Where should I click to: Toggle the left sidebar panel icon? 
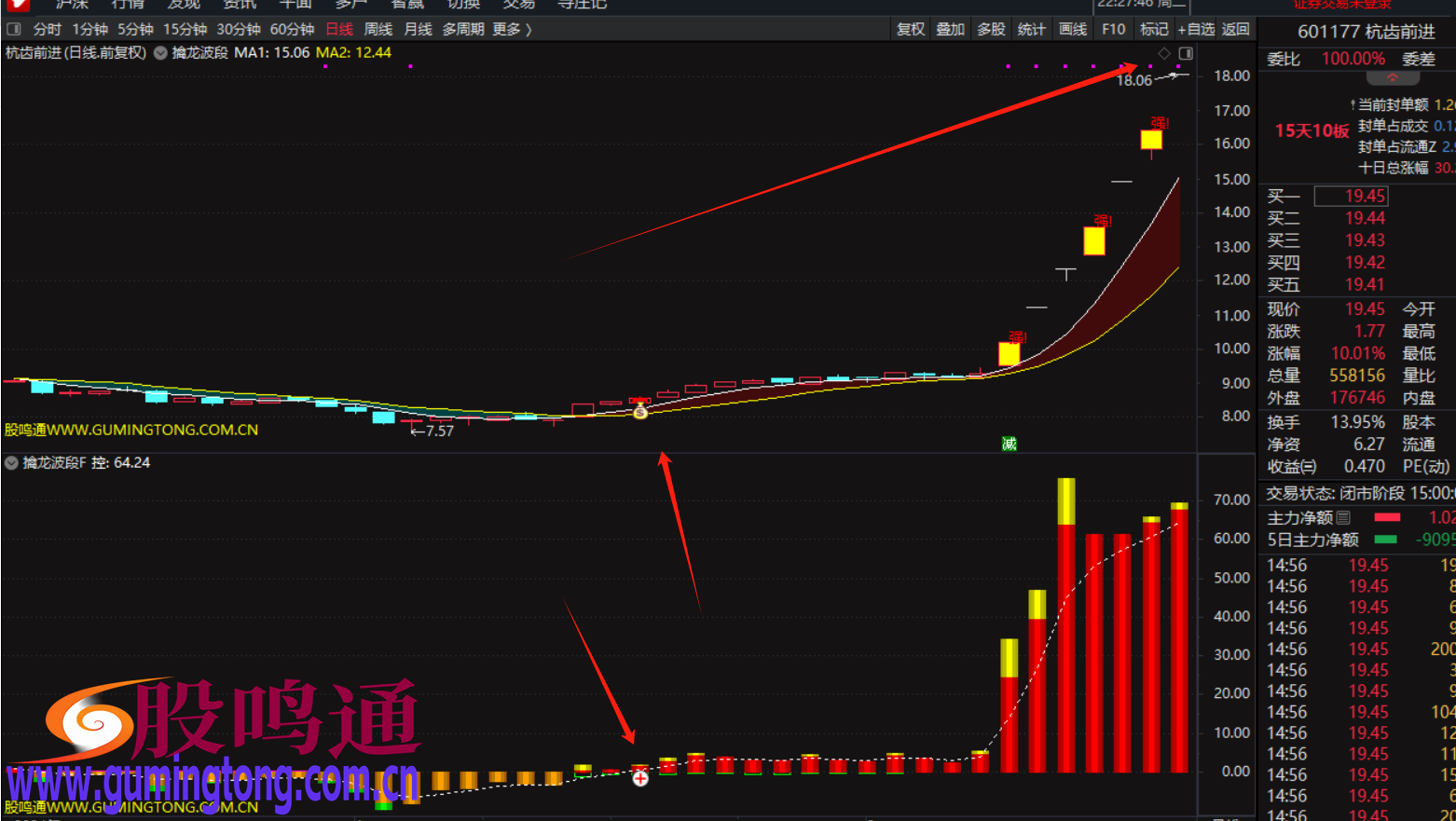tap(13, 29)
